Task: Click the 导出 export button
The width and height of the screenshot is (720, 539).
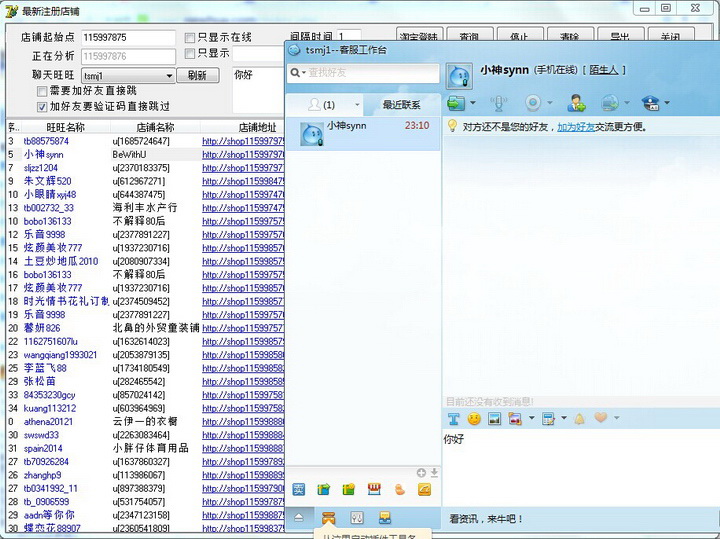Action: tap(620, 36)
